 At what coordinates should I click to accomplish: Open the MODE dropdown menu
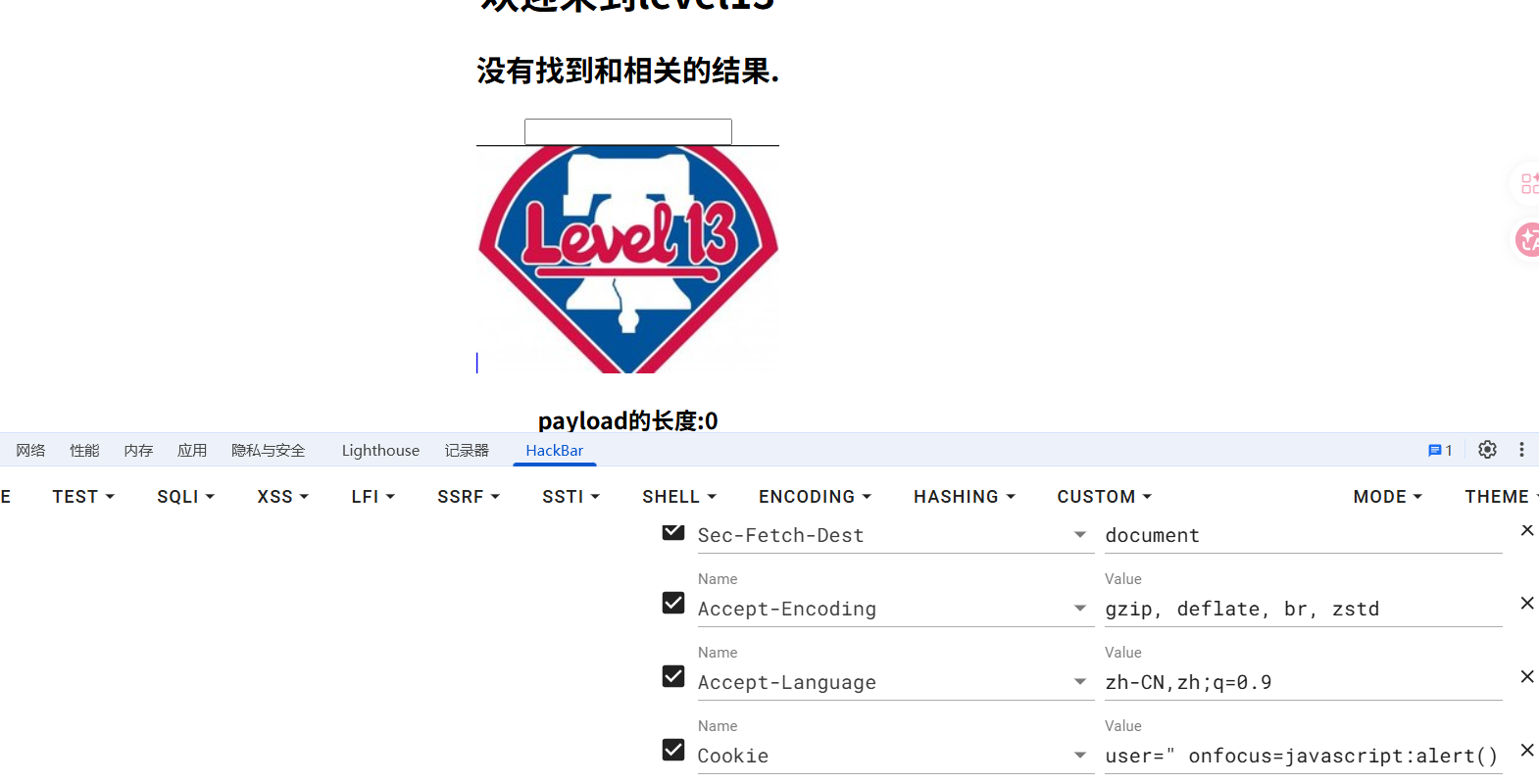[x=1387, y=497]
